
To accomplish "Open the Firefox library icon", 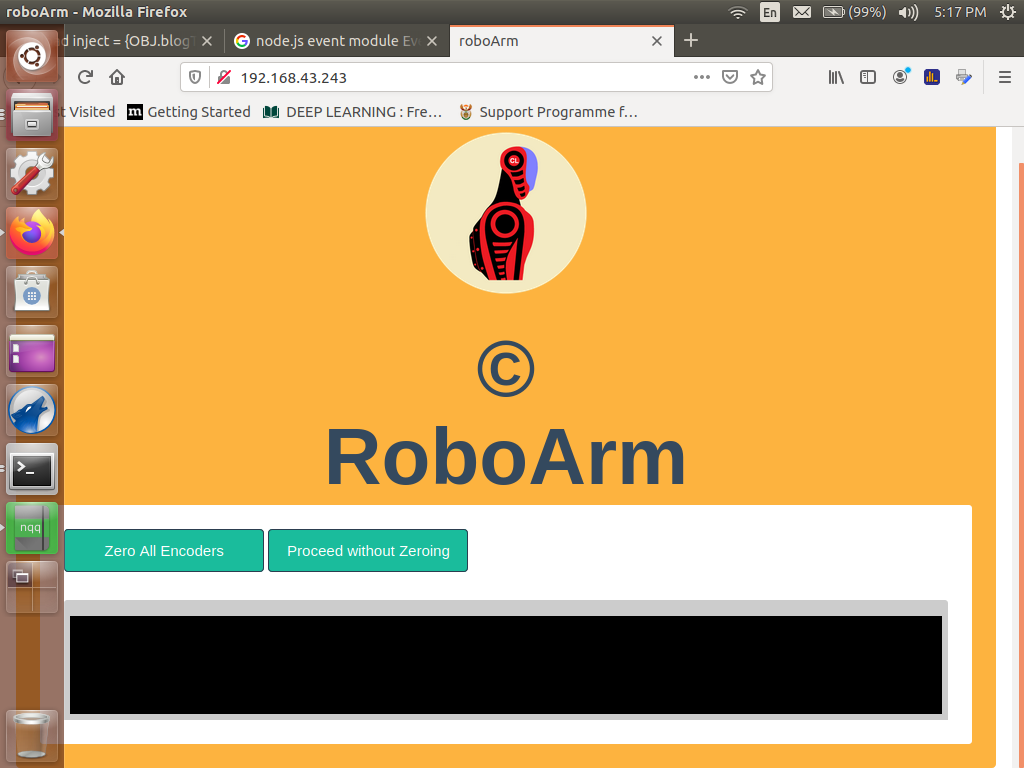I will click(x=836, y=77).
